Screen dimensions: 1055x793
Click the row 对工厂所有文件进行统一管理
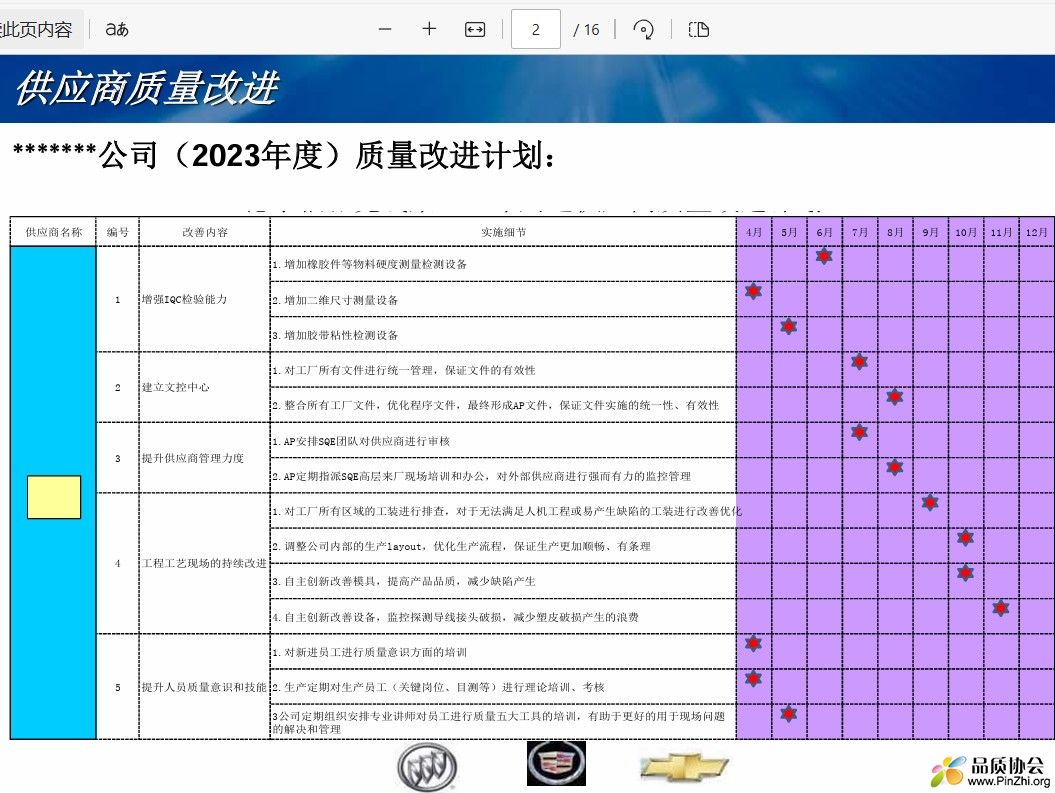[x=503, y=370]
